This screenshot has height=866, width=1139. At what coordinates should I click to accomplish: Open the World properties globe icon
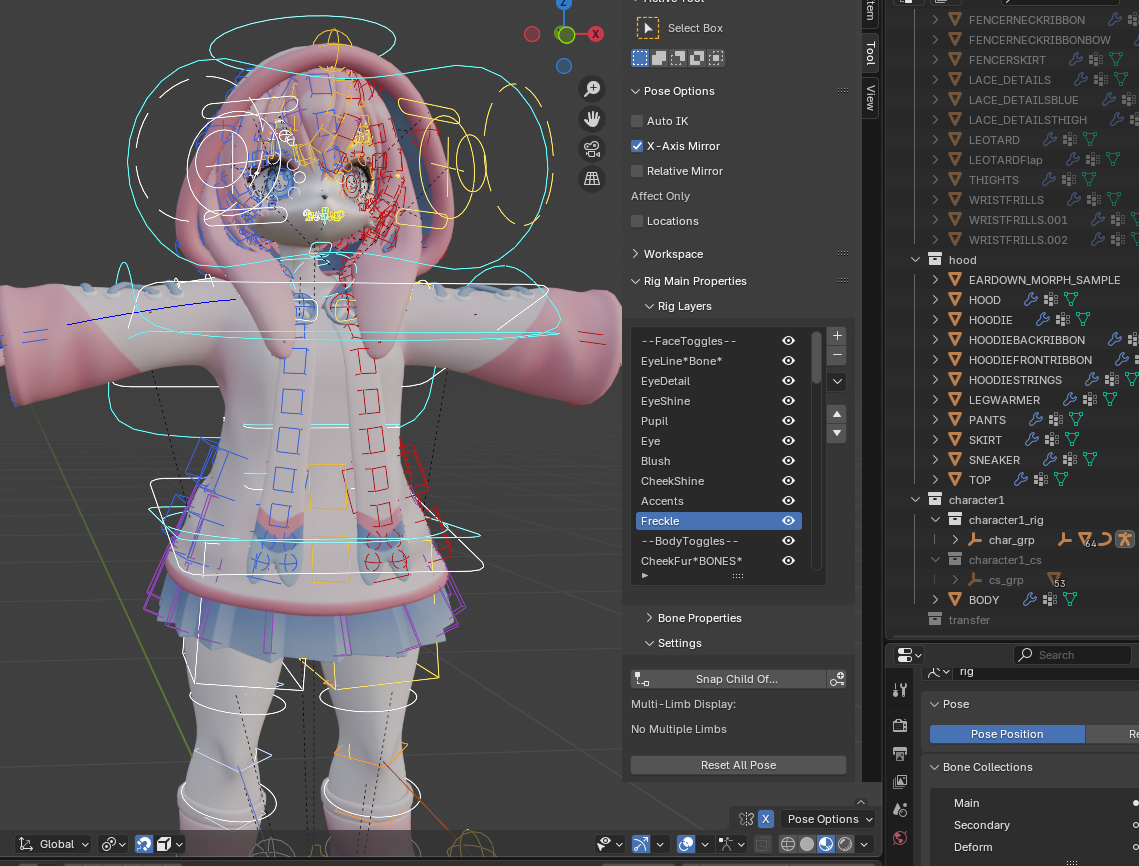point(900,838)
